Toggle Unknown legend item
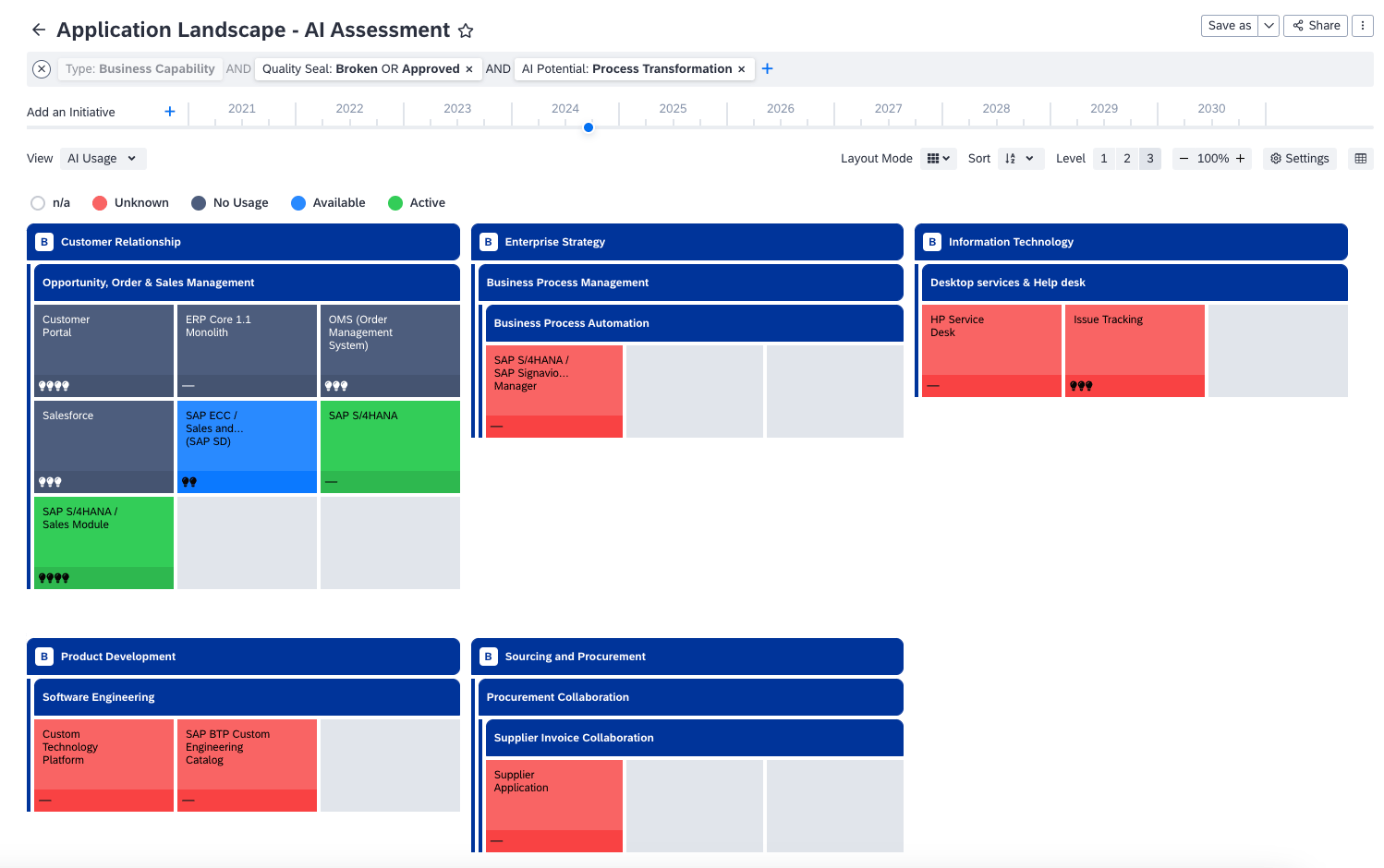 click(x=130, y=203)
